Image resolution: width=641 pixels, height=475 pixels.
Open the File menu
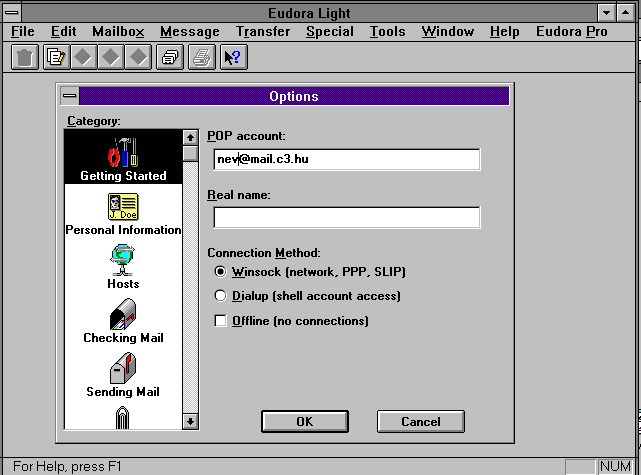[x=23, y=31]
